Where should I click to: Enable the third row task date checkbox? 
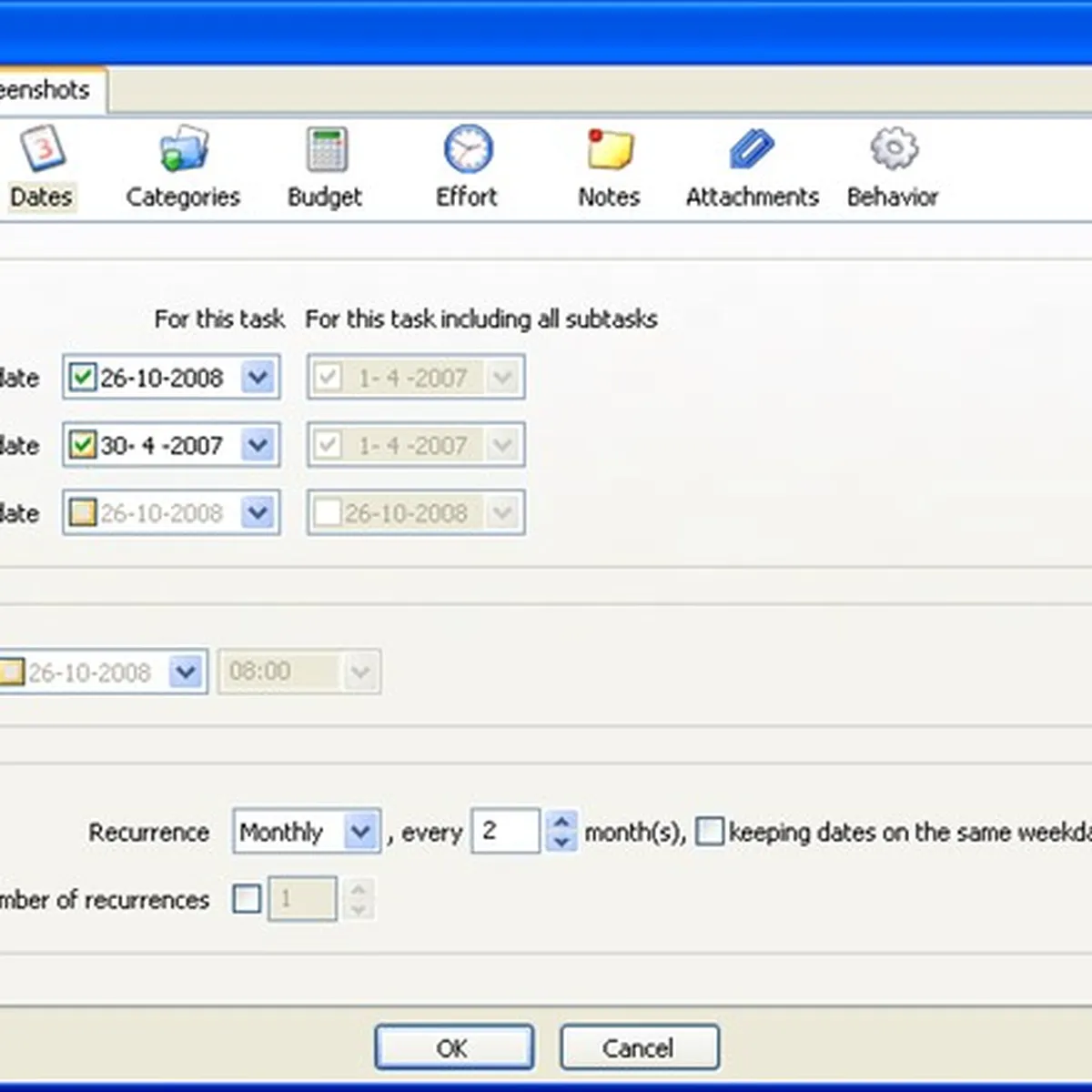point(83,513)
